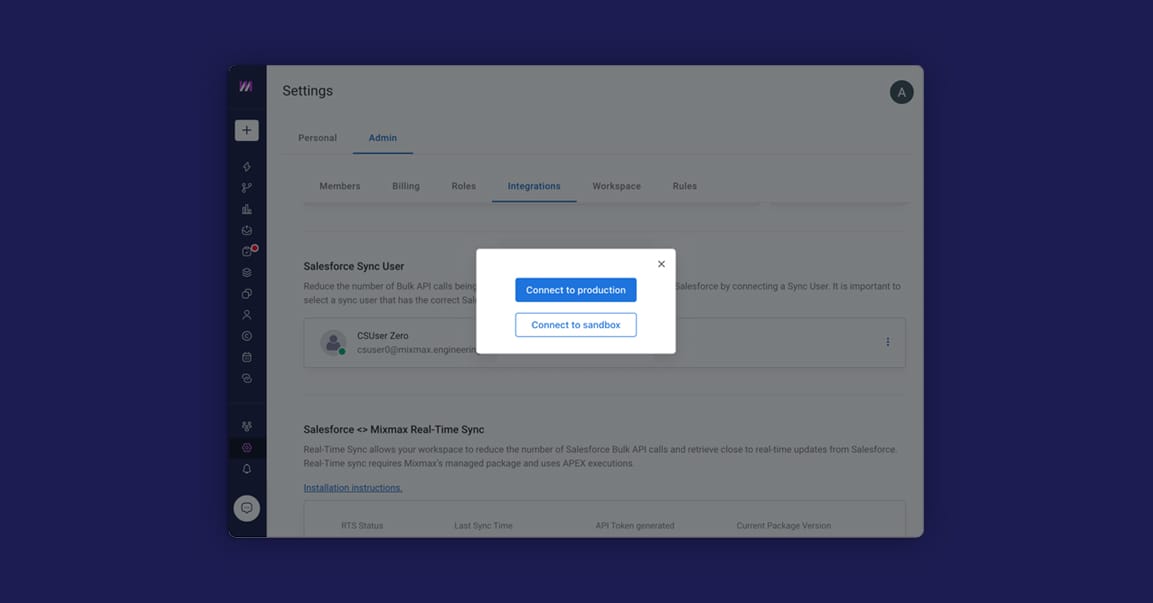The height and width of the screenshot is (603, 1153).
Task: Click the plus compose button in the sidebar
Action: (246, 130)
